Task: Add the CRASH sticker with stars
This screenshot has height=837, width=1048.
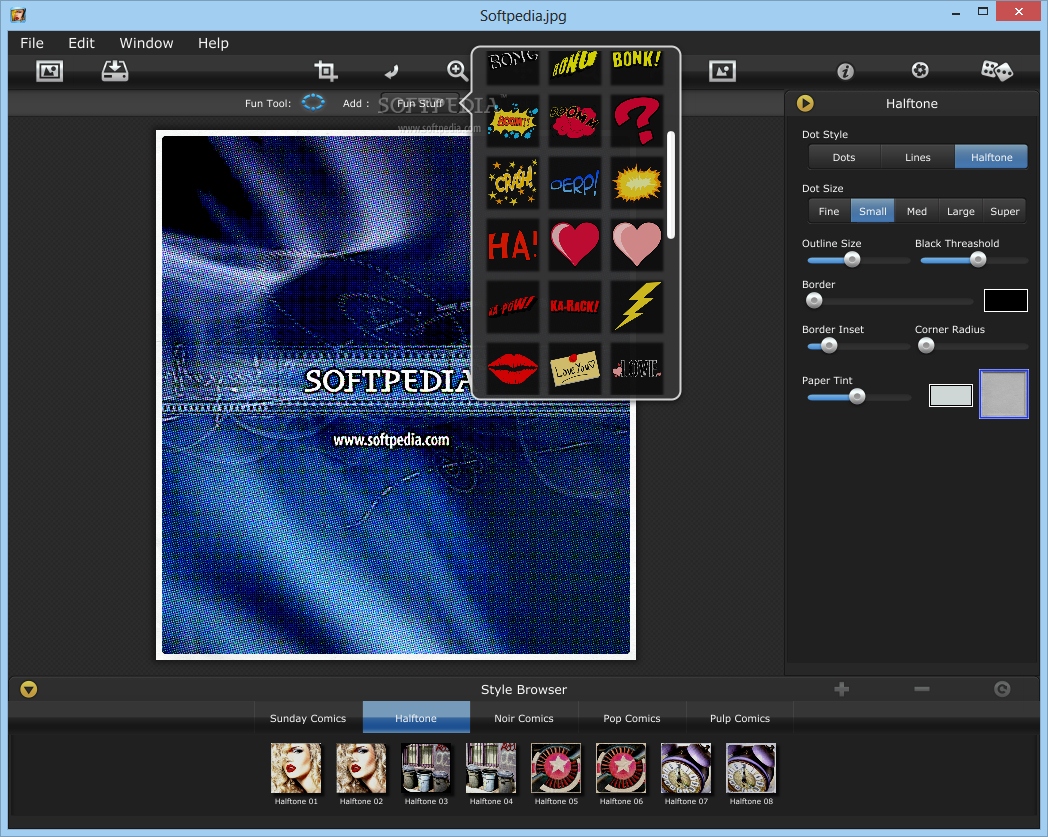Action: pyautogui.click(x=513, y=183)
